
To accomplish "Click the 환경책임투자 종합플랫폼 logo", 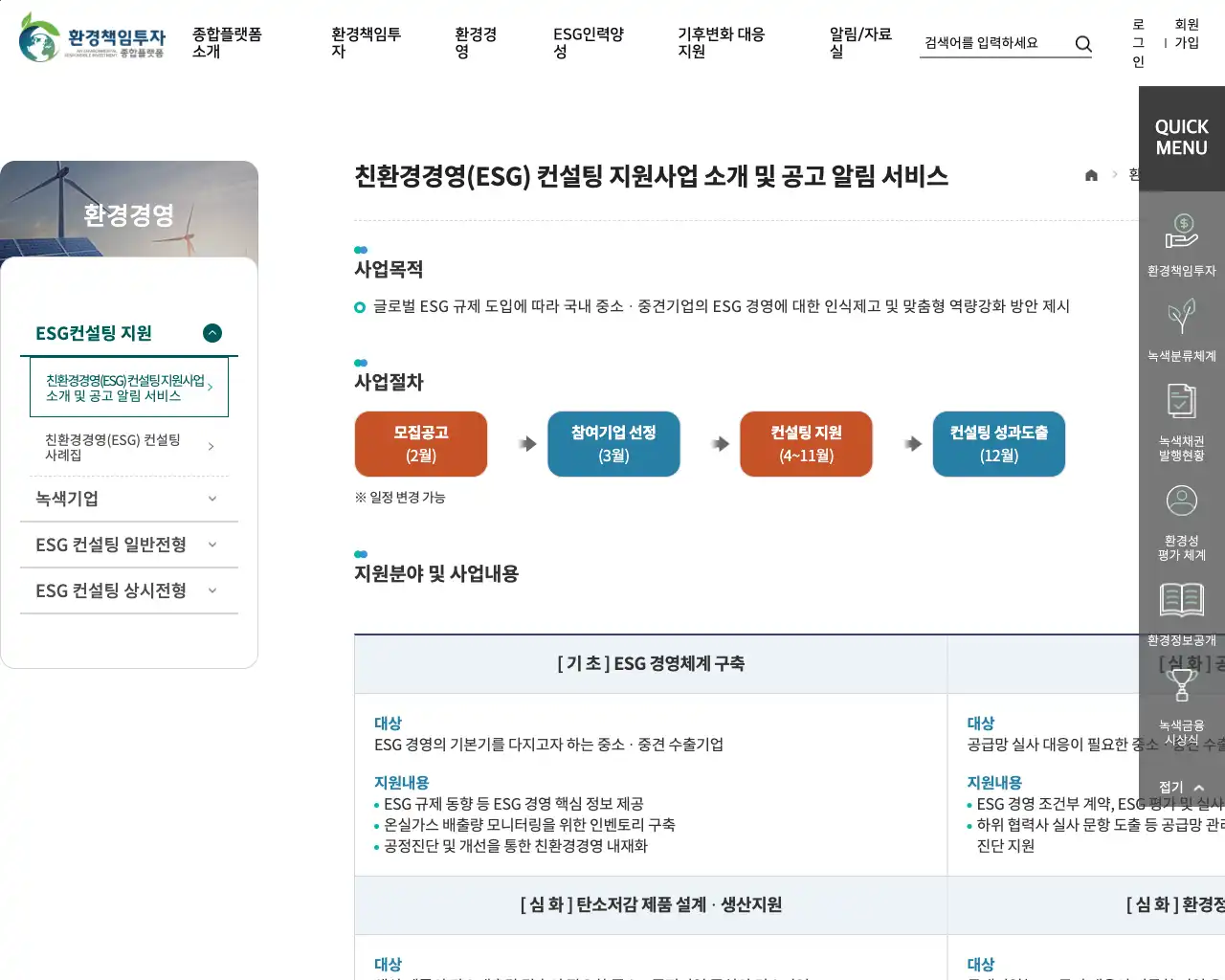I will click(92, 38).
